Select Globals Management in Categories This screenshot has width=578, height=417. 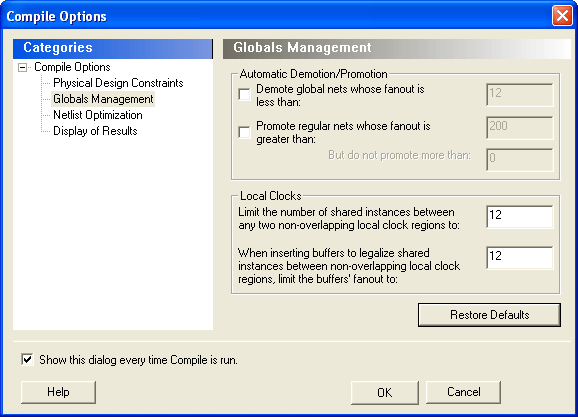[103, 99]
